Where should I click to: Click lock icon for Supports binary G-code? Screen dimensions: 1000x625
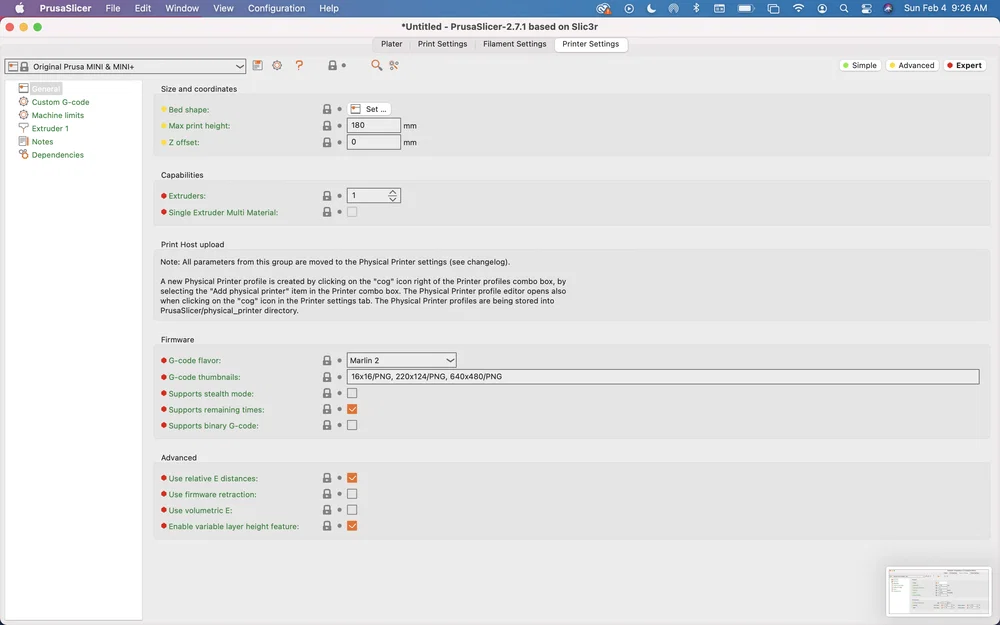327,425
